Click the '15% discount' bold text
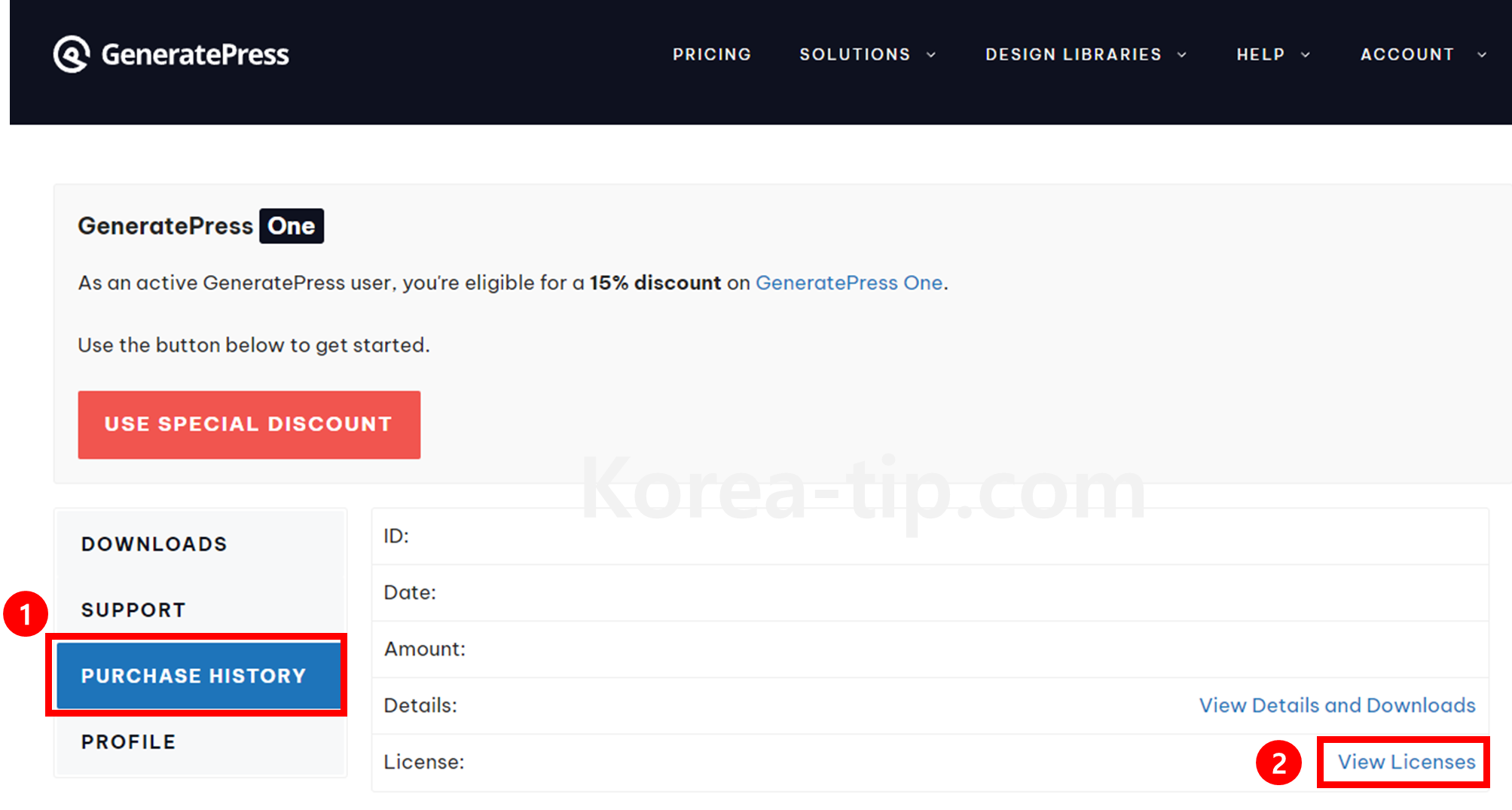The width and height of the screenshot is (1512, 810). (655, 283)
